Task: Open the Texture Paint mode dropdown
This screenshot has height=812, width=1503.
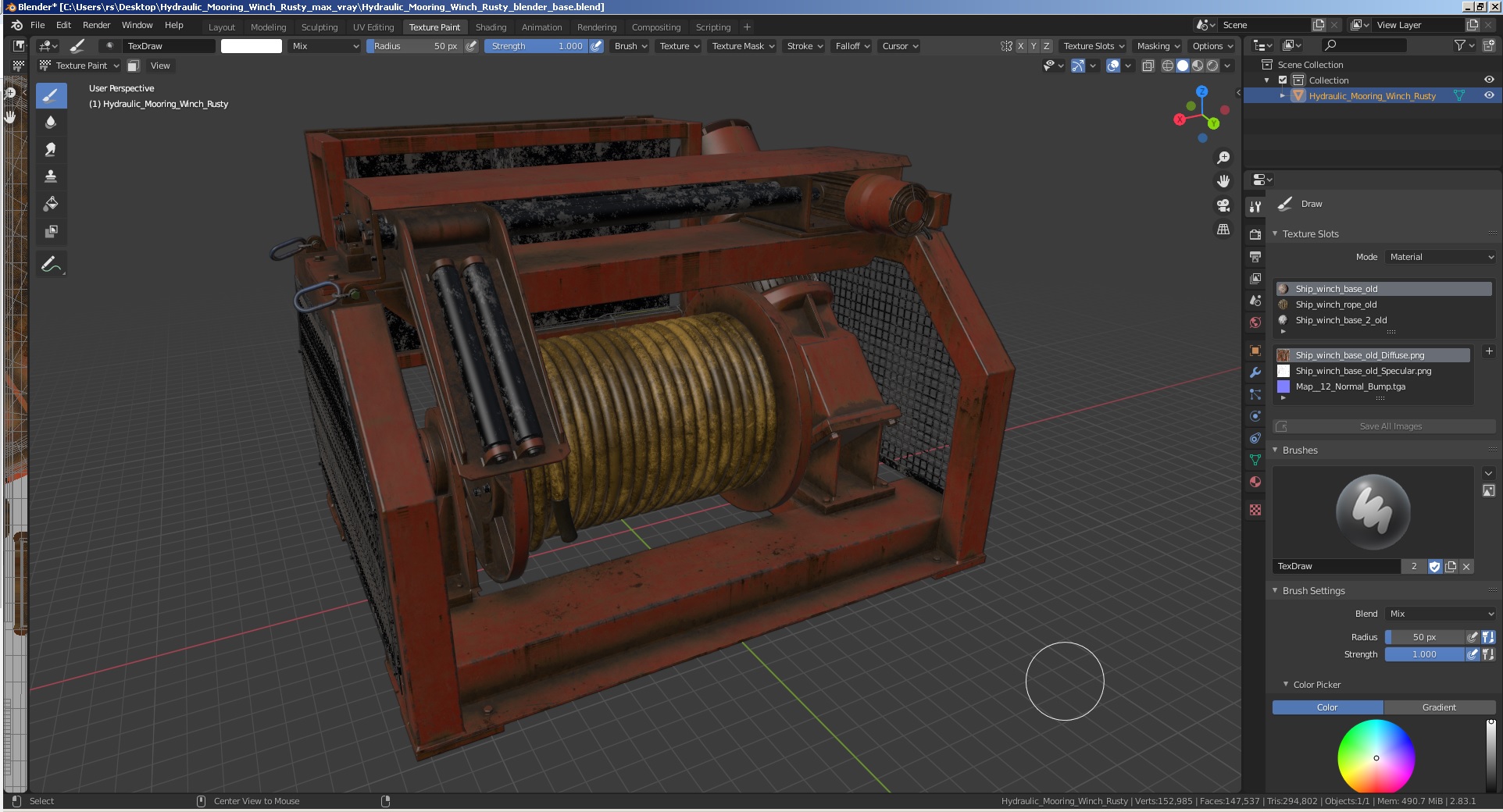Action: [80, 66]
